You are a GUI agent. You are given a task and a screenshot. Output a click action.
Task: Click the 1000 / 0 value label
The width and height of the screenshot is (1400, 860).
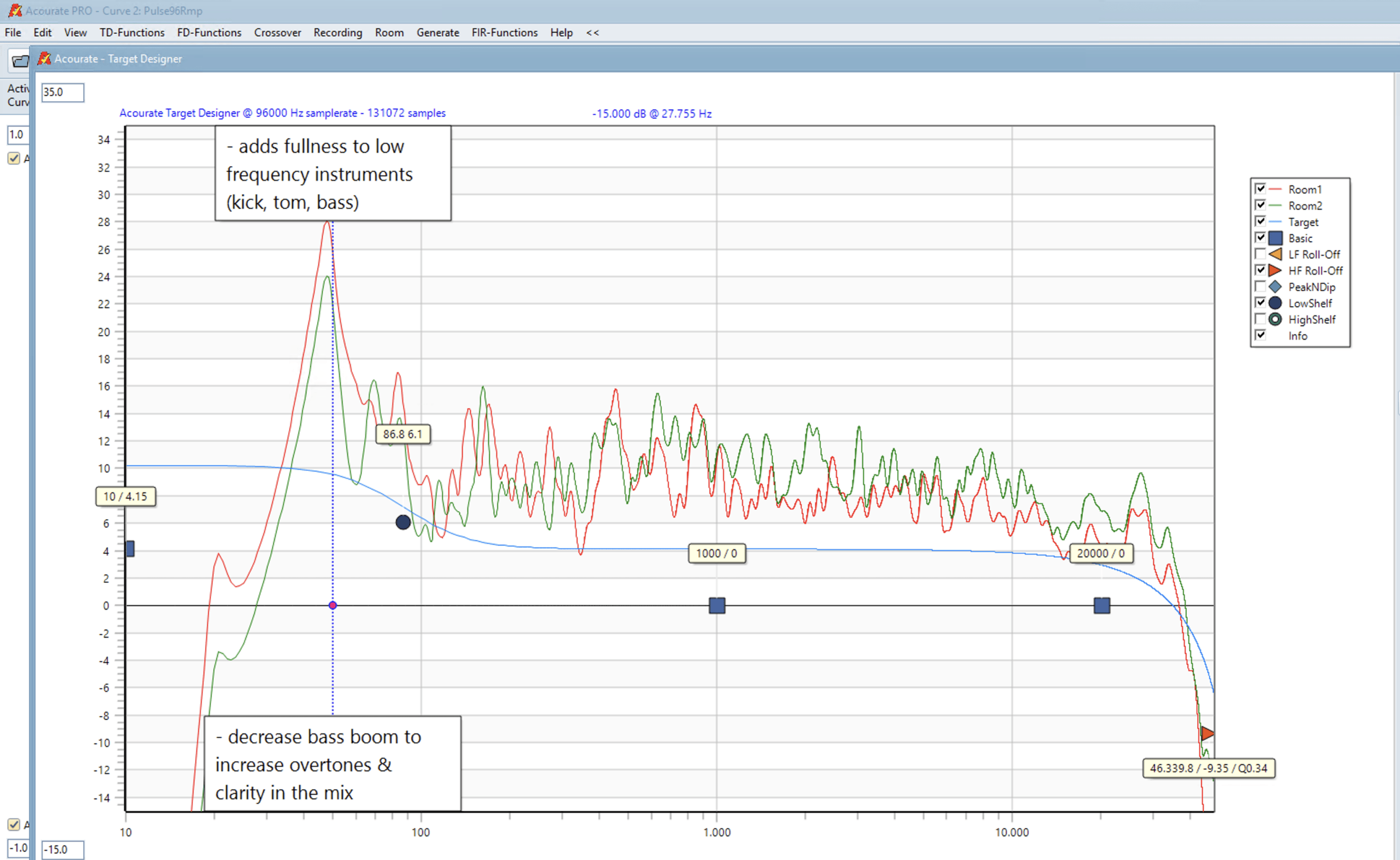click(716, 553)
